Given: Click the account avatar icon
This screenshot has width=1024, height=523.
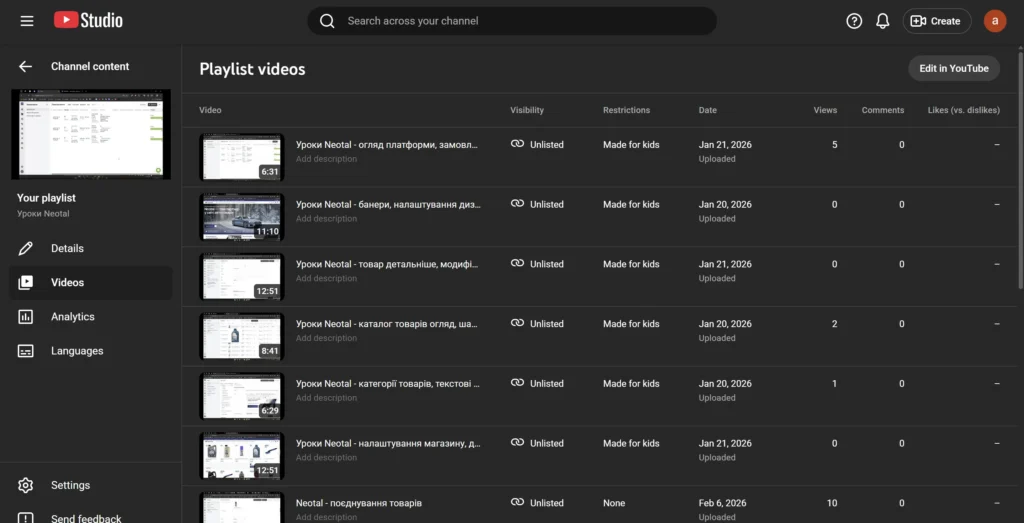Looking at the screenshot, I should (x=994, y=21).
